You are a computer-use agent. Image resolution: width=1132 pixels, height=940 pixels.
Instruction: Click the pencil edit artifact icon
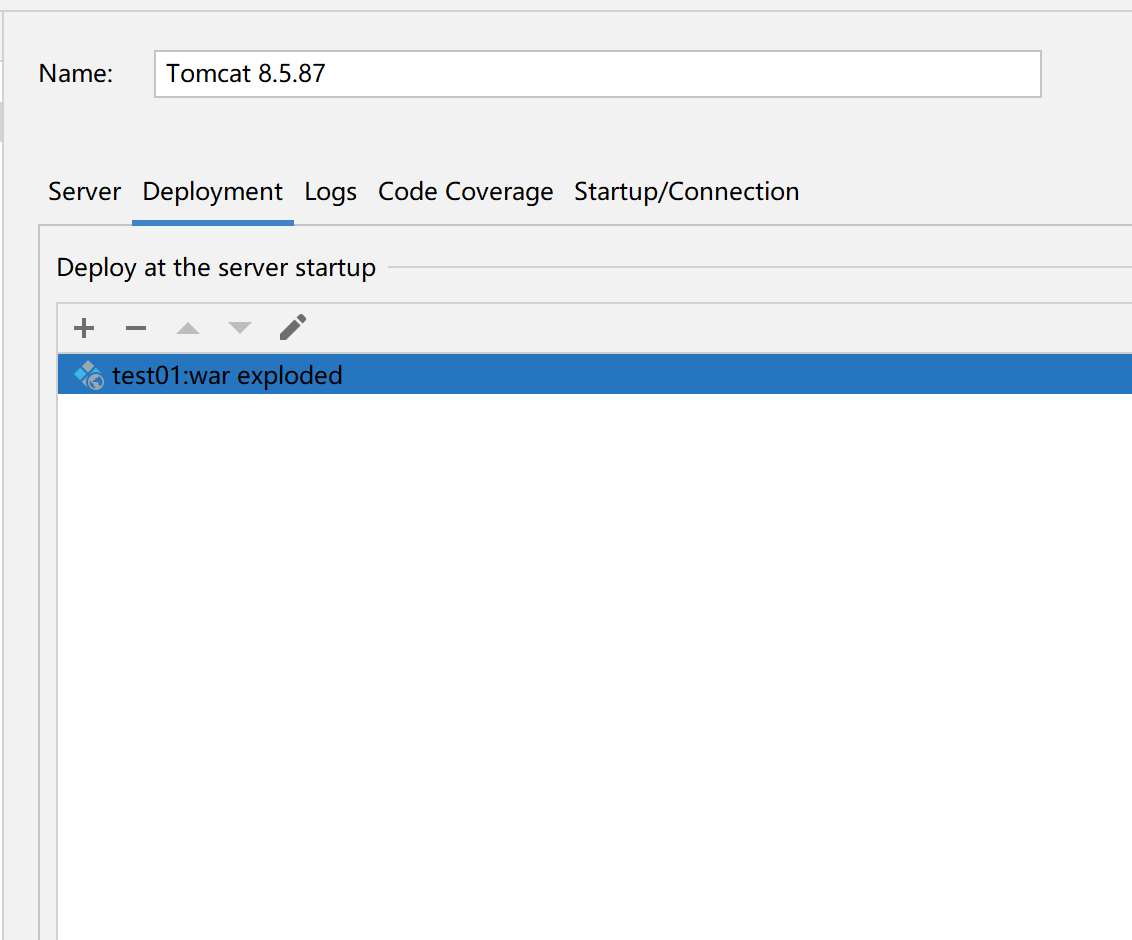[x=292, y=327]
